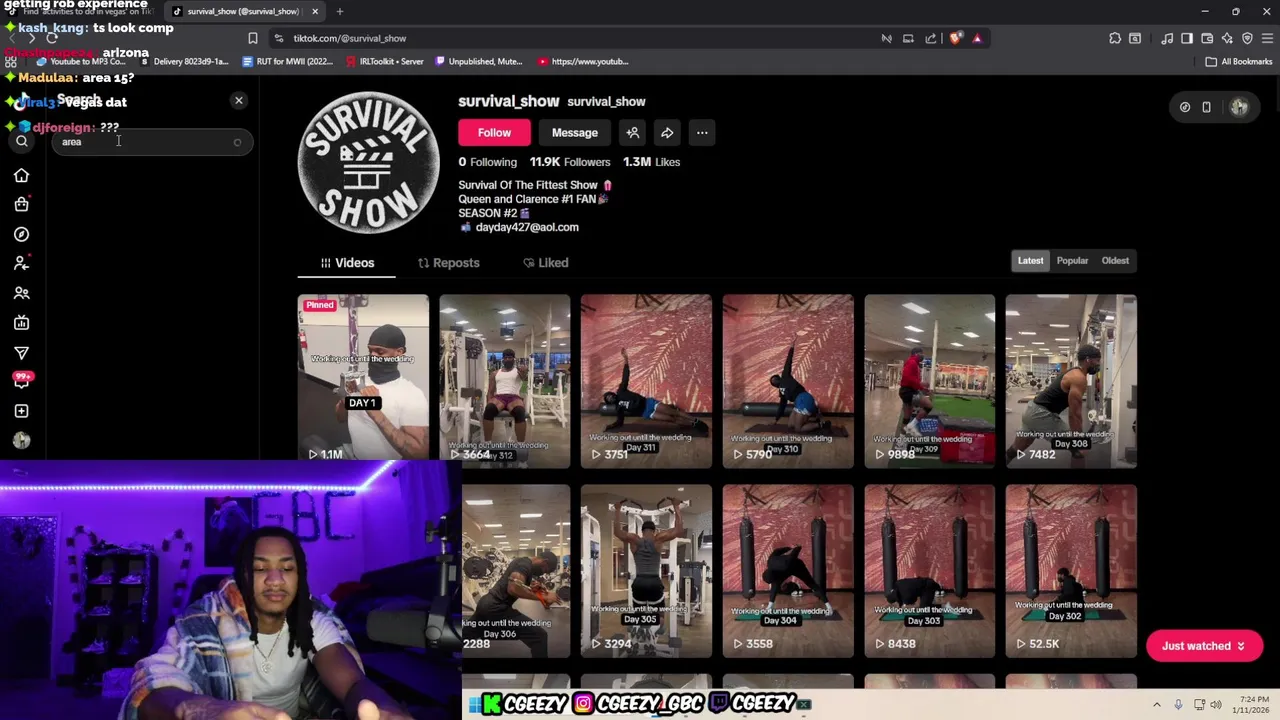Viewport: 1280px width, 720px height.
Task: Open 'Unpublished, Mute...' bookmark
Action: coord(478,61)
